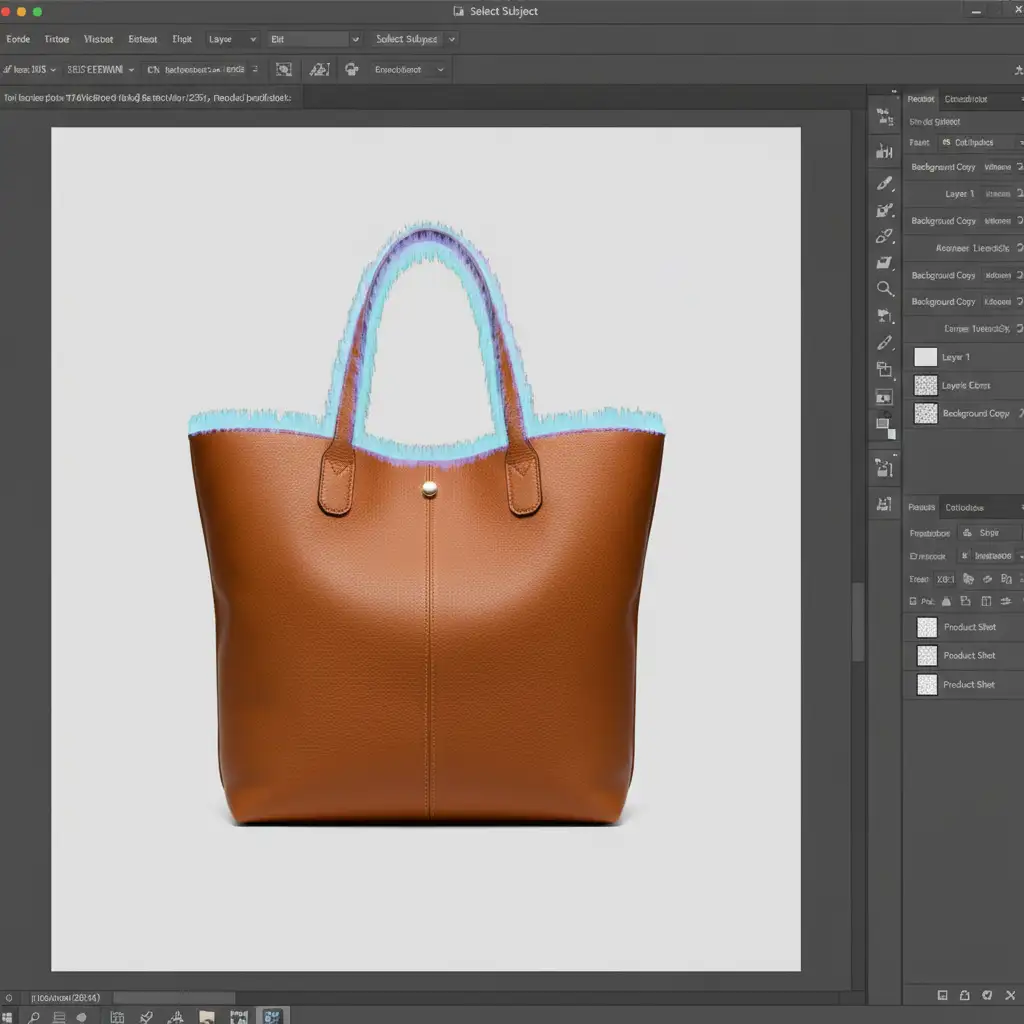Click the foreground/background color swatch in toolbar
The image size is (1024, 1024).
[884, 423]
